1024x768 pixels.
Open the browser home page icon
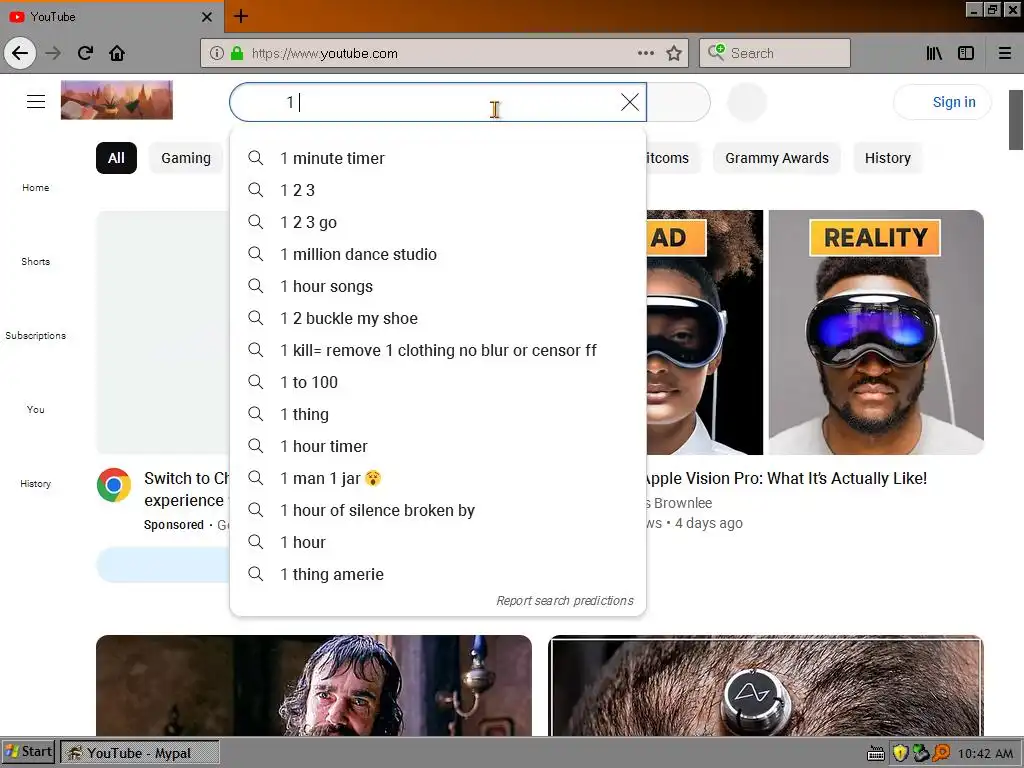(117, 53)
